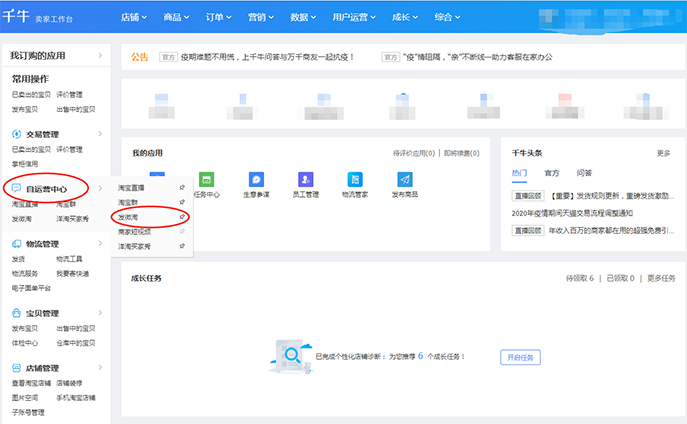Pin 发微淘 using its pin icon
The height and width of the screenshot is (424, 687).
coord(181,216)
